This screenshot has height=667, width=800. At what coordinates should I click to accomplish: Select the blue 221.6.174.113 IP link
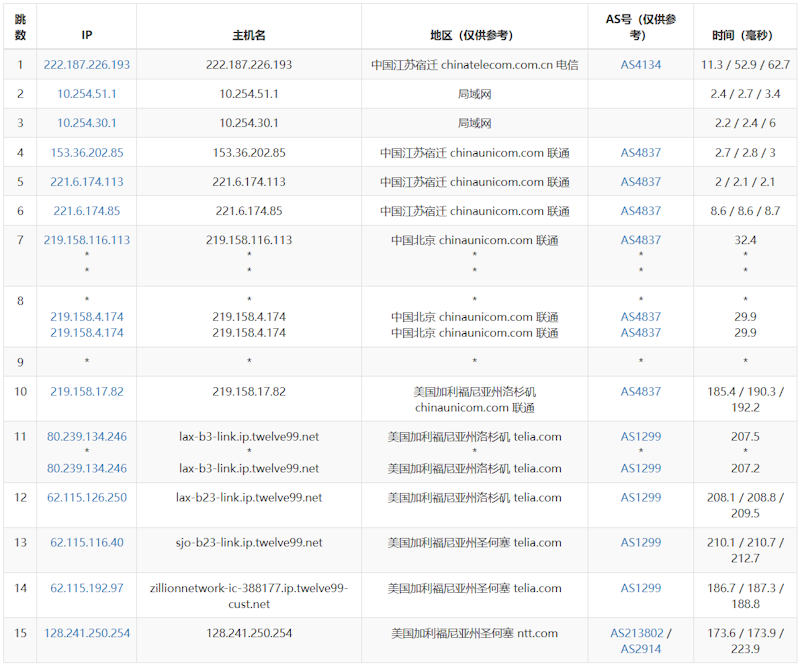click(x=87, y=182)
